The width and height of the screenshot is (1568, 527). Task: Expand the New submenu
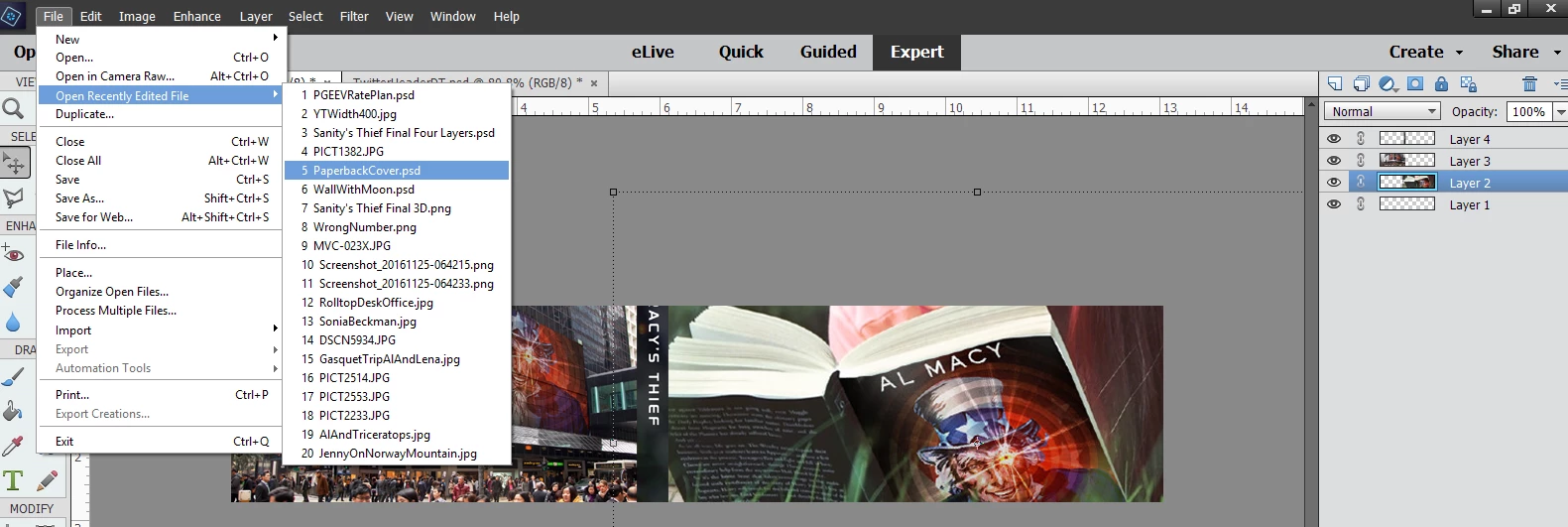click(163, 40)
